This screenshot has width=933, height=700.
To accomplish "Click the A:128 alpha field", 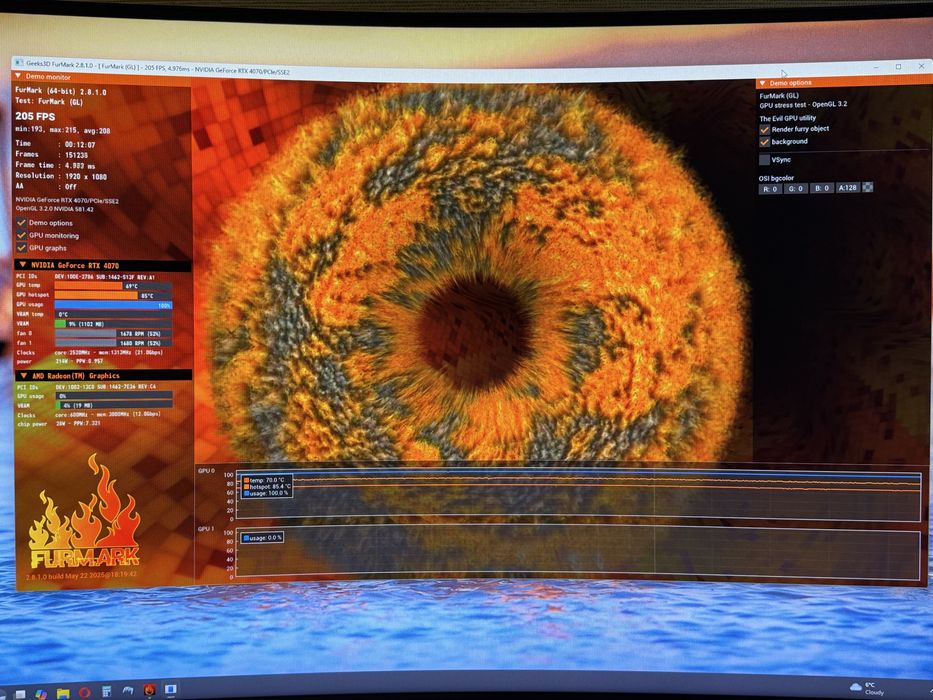I will coord(847,188).
